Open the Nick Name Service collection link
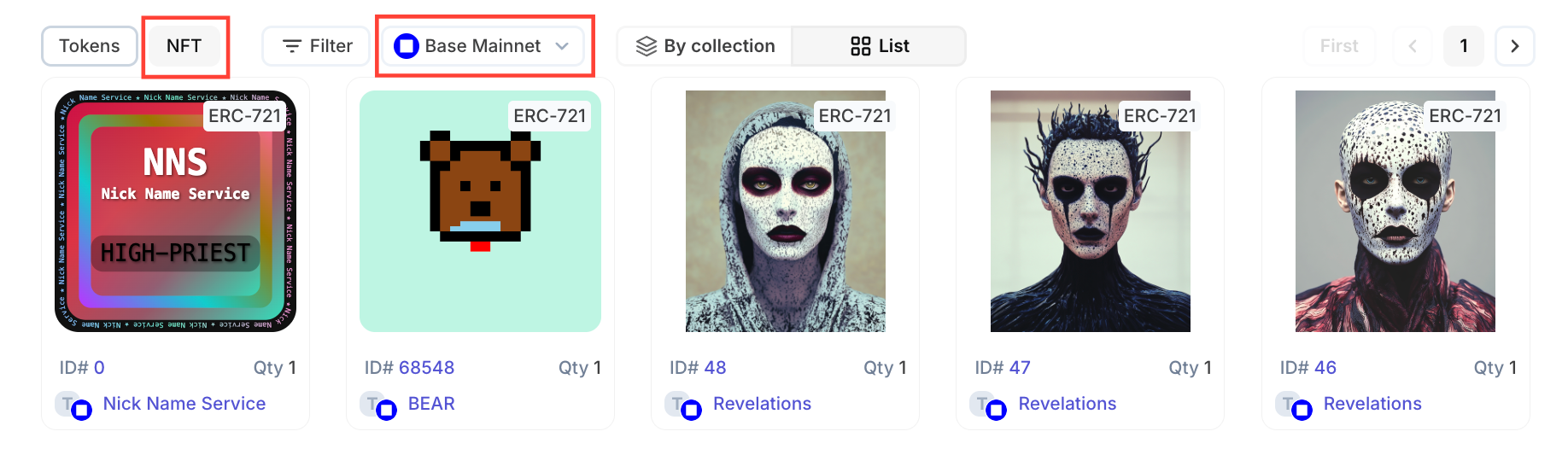This screenshot has height=449, width=1568. tap(184, 404)
